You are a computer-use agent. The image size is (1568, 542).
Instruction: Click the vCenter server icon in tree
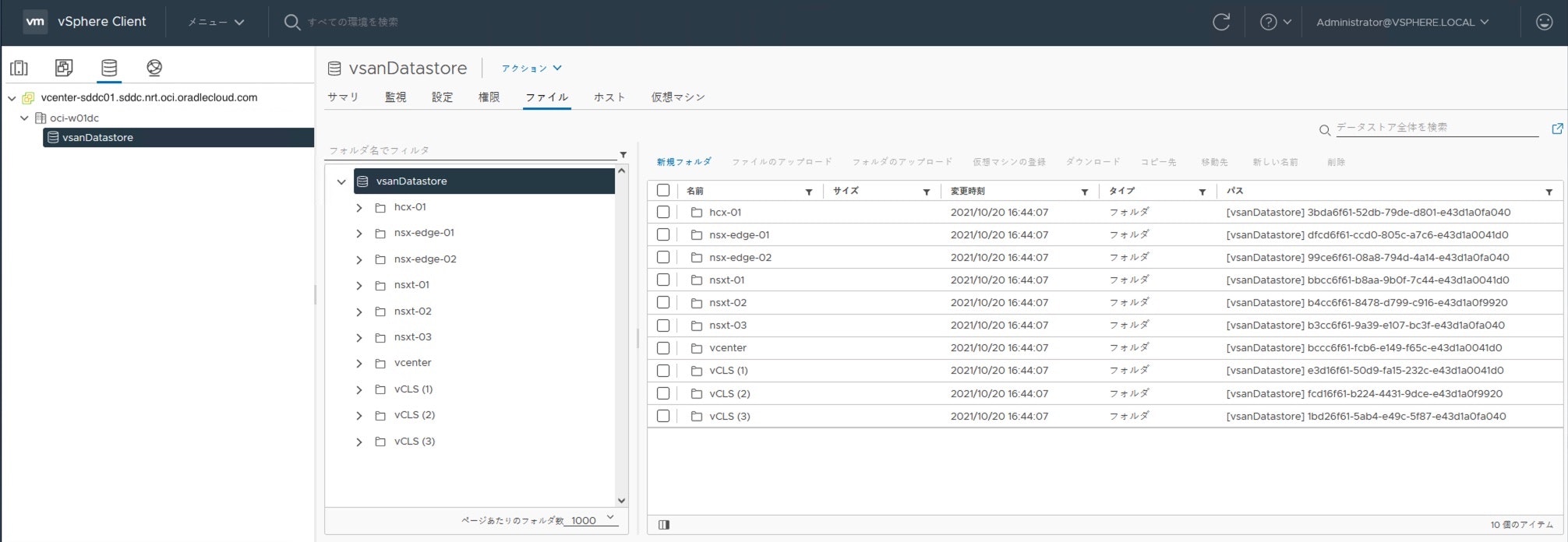pos(28,98)
